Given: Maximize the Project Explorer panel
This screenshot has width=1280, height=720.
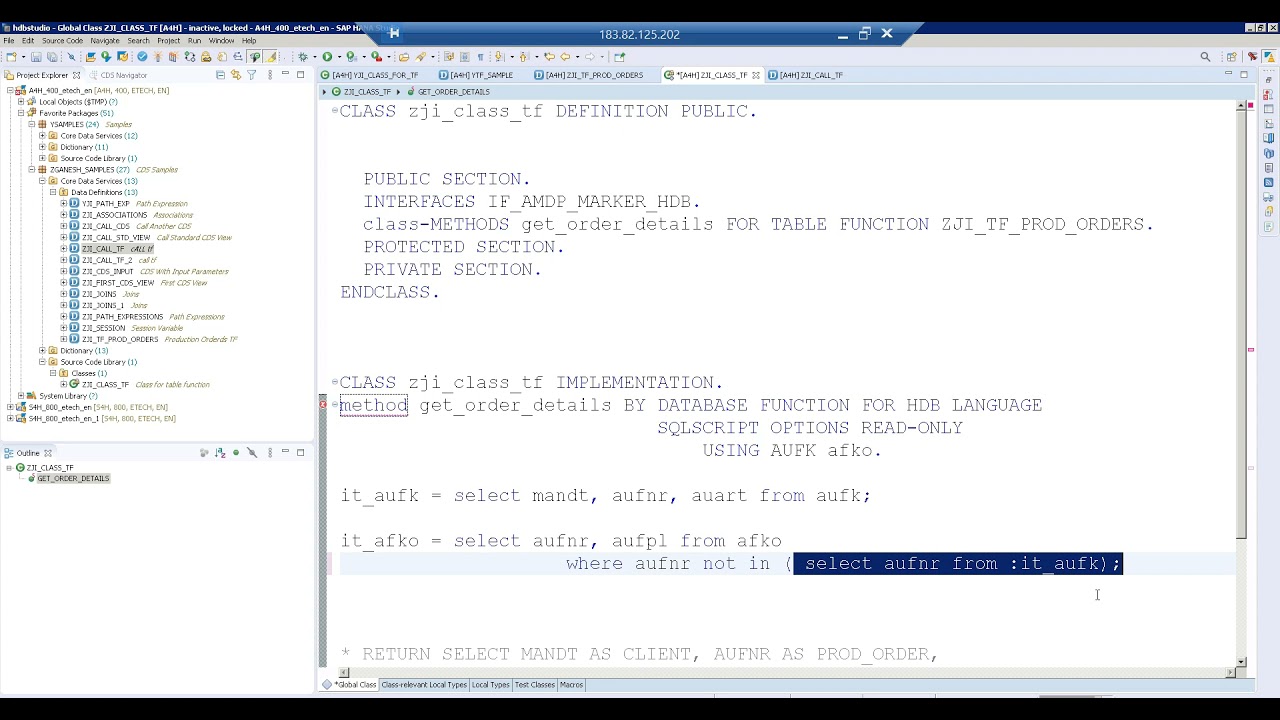Looking at the screenshot, I should 300,75.
